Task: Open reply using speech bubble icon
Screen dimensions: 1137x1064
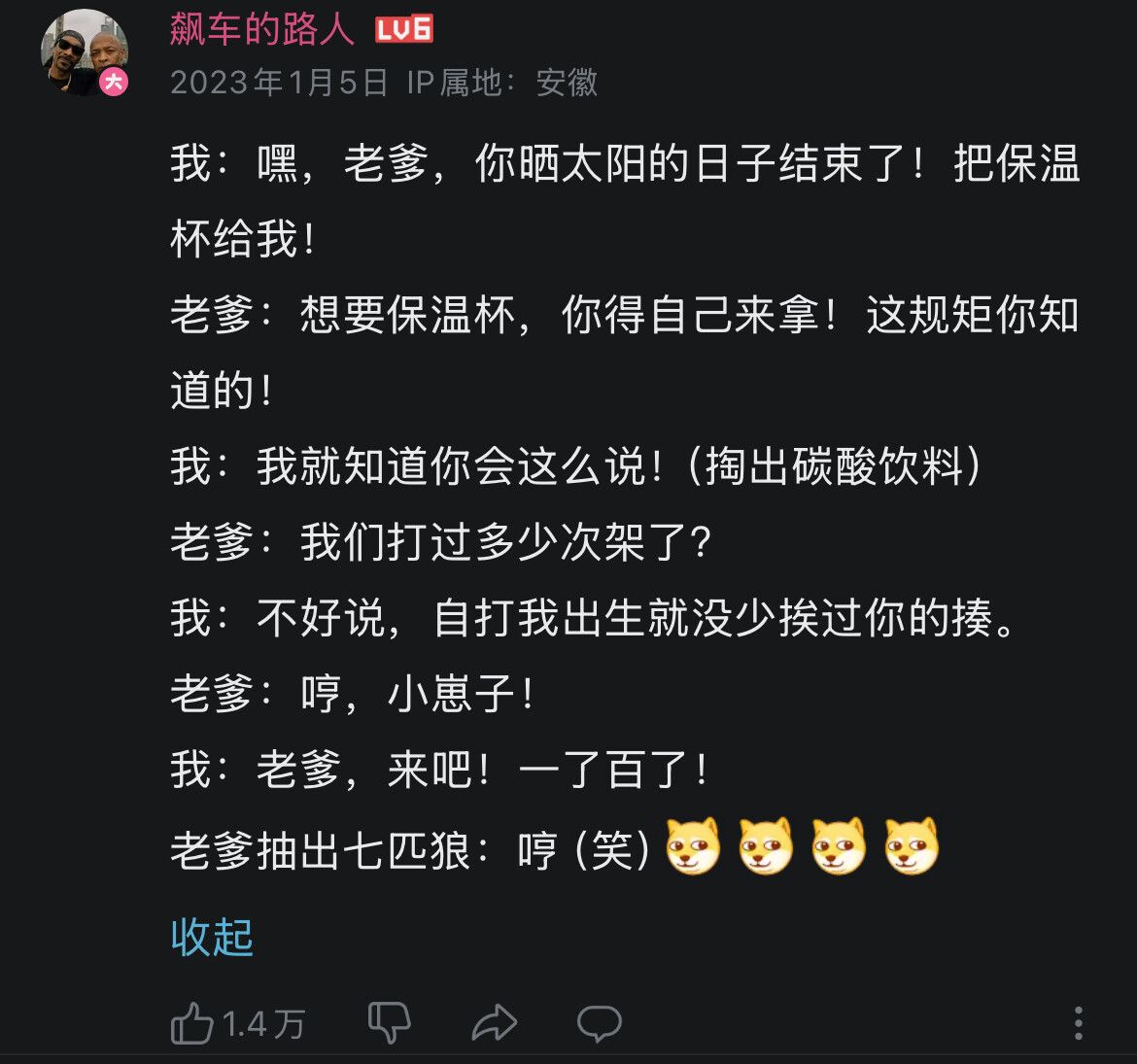Action: point(599,1023)
